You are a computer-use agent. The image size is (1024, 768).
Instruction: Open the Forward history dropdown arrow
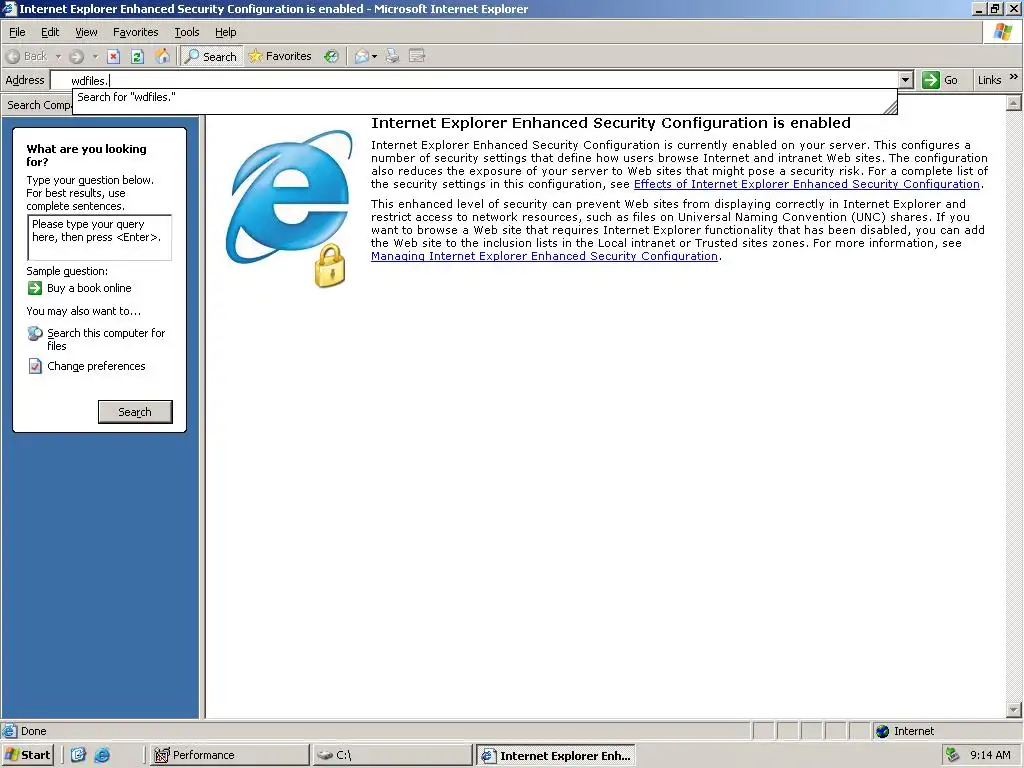pos(95,57)
